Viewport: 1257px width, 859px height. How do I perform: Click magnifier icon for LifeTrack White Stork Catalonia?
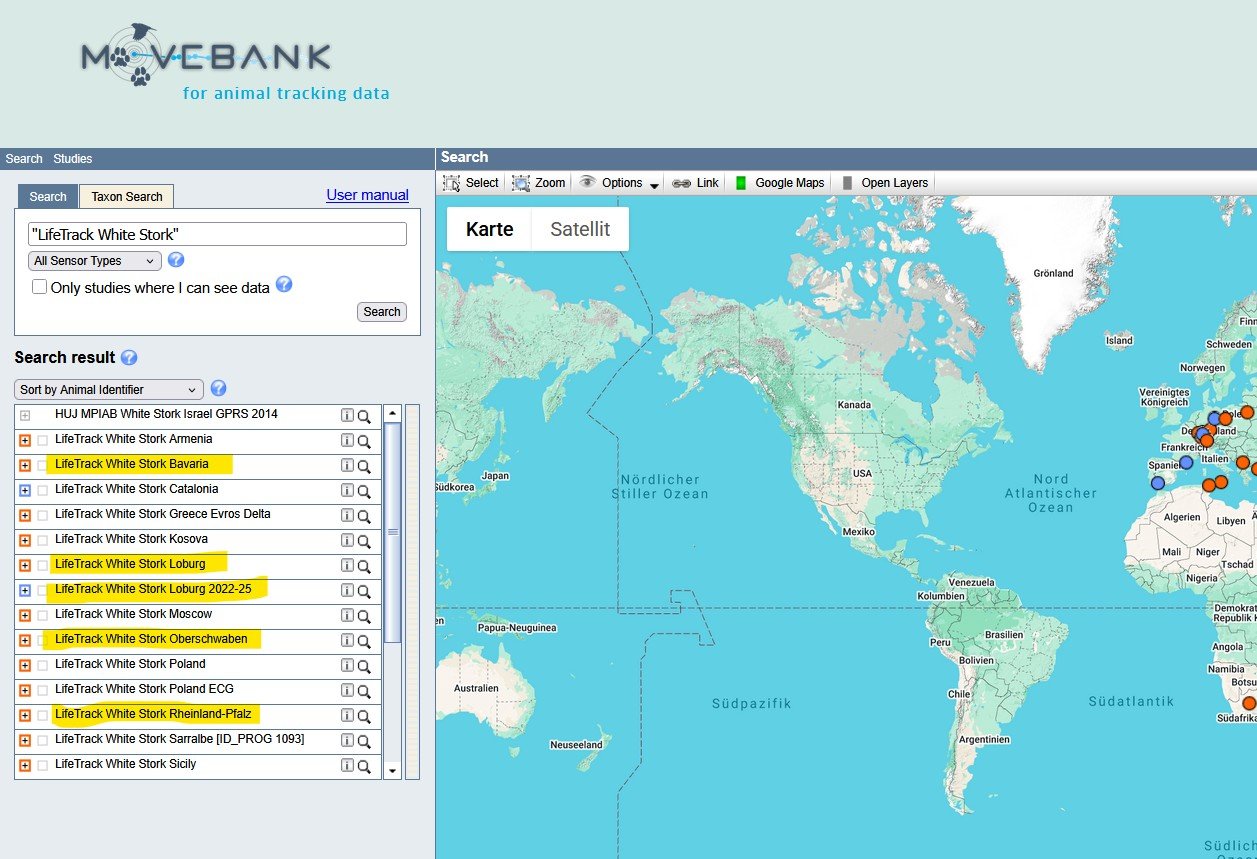tap(364, 491)
